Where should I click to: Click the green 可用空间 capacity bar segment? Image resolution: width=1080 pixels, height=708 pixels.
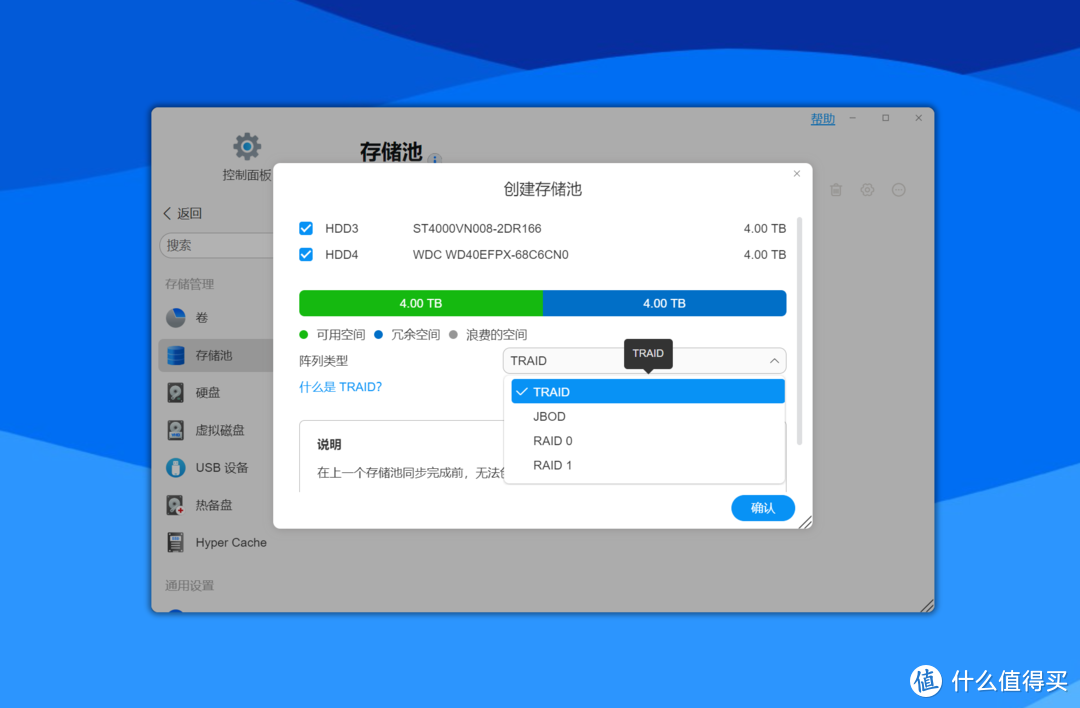[x=420, y=303]
